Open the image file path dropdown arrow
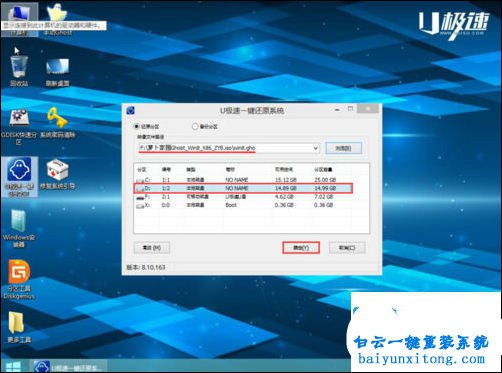 [x=315, y=148]
